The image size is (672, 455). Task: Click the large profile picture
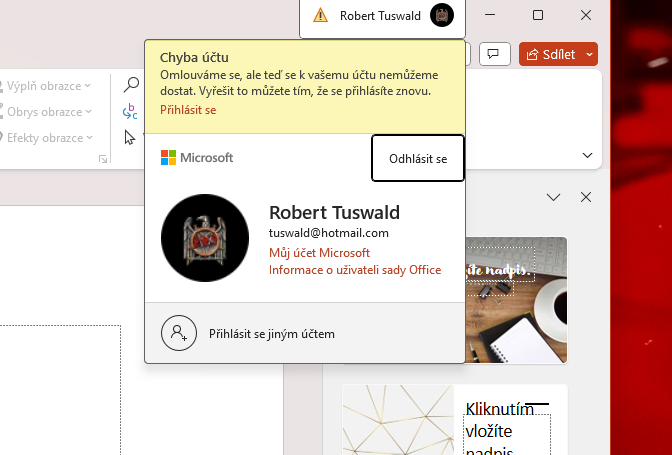(x=205, y=238)
